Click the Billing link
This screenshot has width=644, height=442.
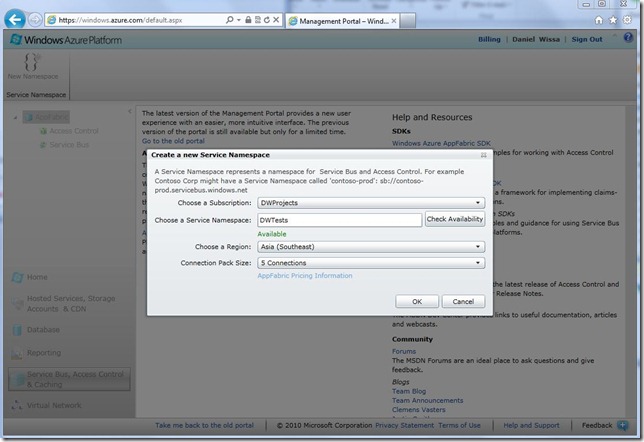489,39
